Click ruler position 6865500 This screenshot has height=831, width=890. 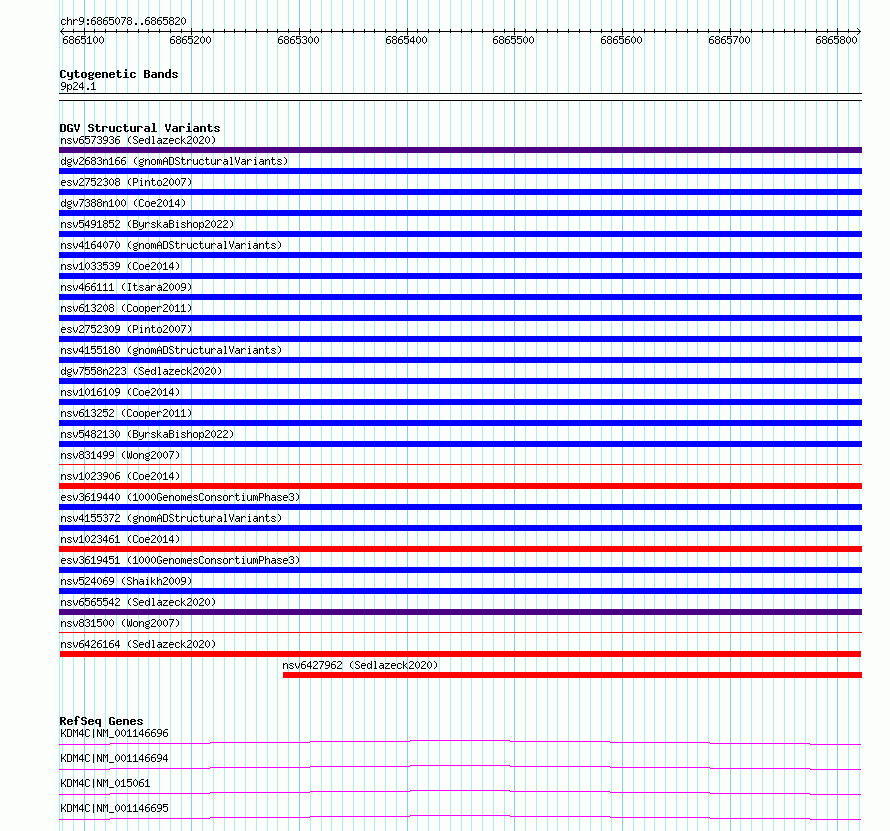coord(513,40)
